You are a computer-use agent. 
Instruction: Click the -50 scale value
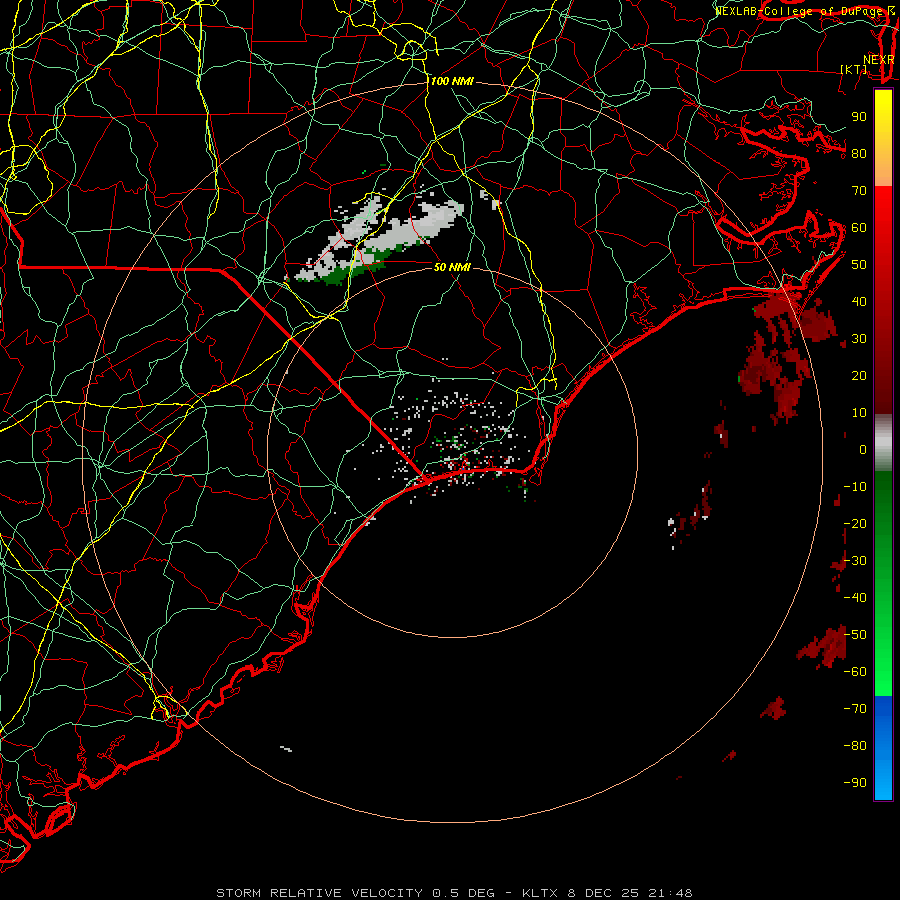point(855,635)
